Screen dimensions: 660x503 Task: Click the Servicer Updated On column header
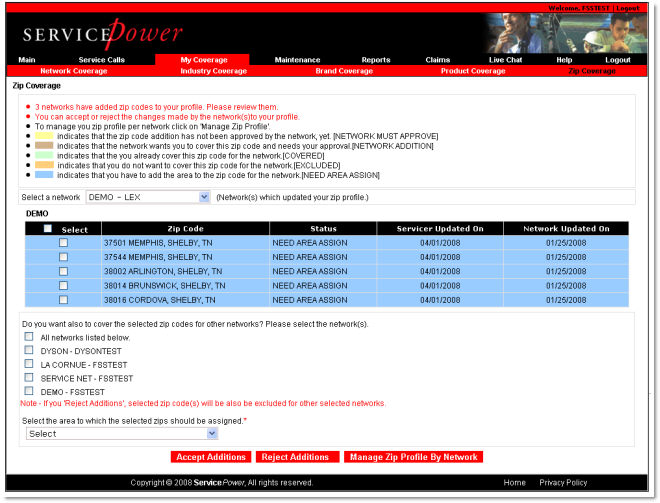point(440,229)
